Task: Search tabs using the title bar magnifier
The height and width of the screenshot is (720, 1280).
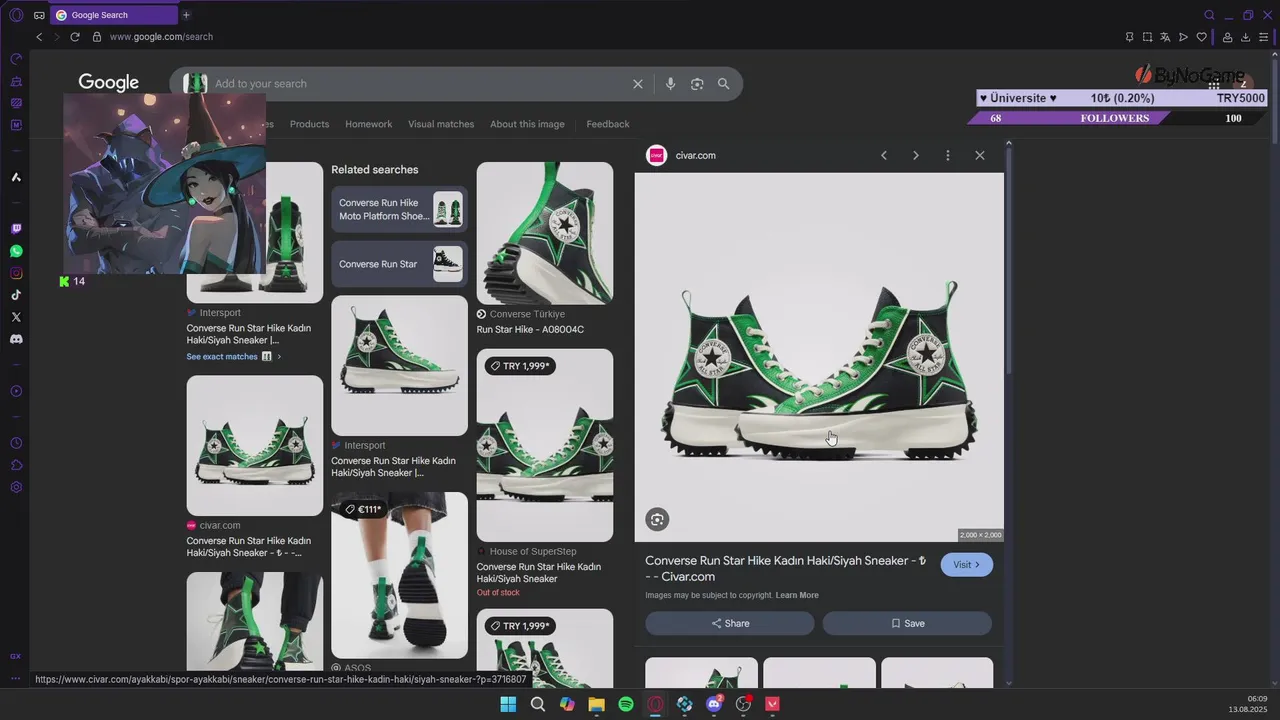Action: tap(1209, 15)
